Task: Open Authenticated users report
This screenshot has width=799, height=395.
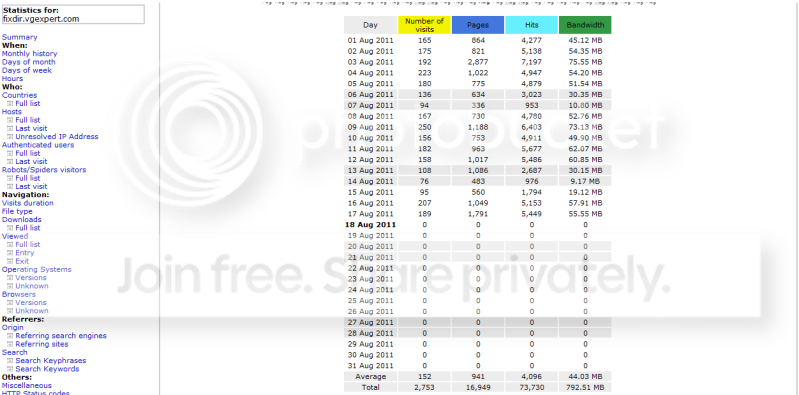Action: point(38,145)
